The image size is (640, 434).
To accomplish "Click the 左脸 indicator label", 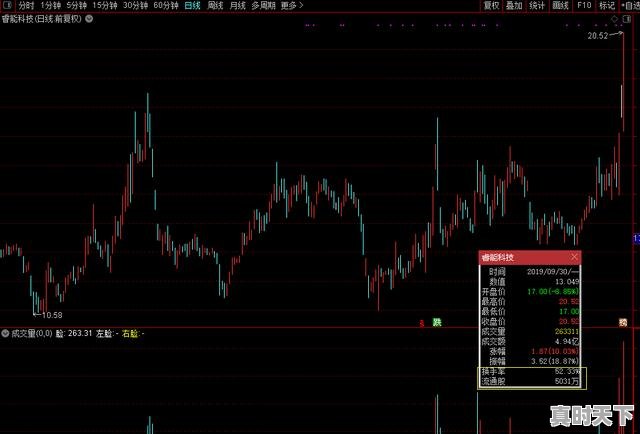I will coord(107,334).
